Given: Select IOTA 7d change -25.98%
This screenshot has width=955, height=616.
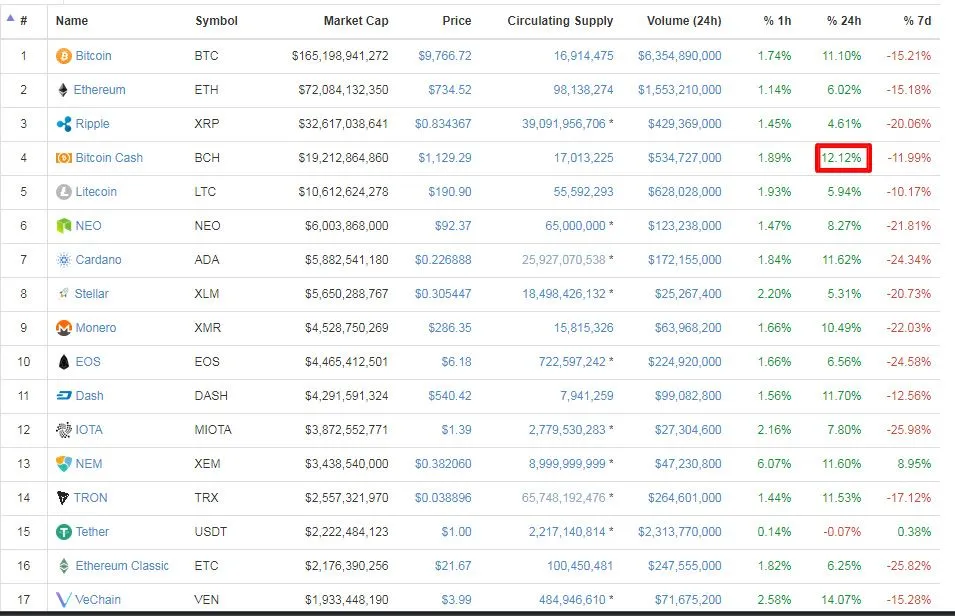Looking at the screenshot, I should coord(909,430).
